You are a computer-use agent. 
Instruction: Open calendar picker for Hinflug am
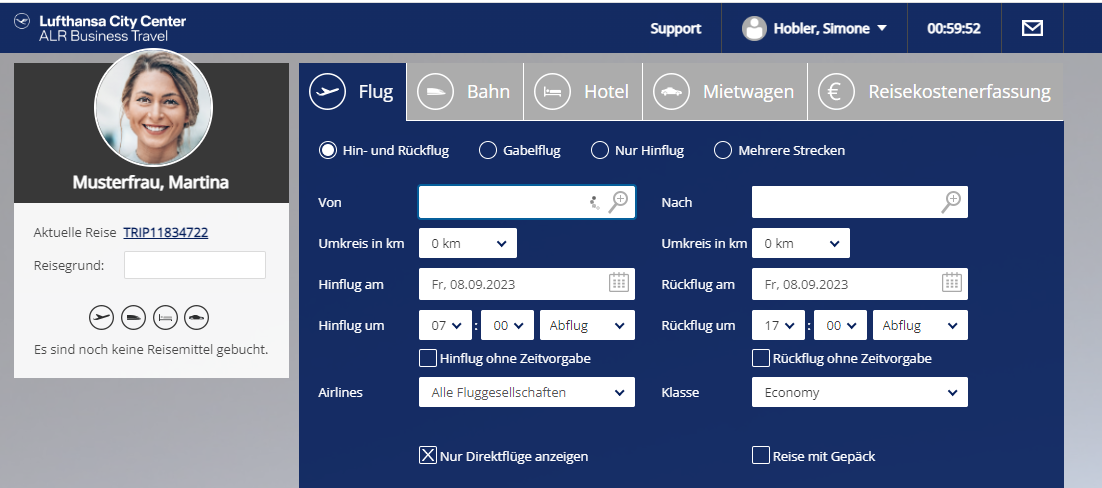618,283
